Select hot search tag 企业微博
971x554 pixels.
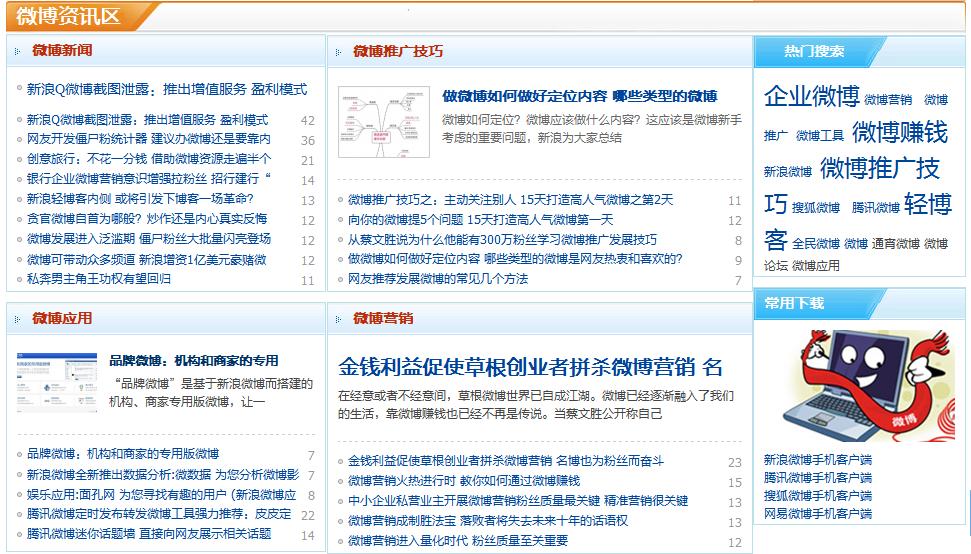coord(811,96)
